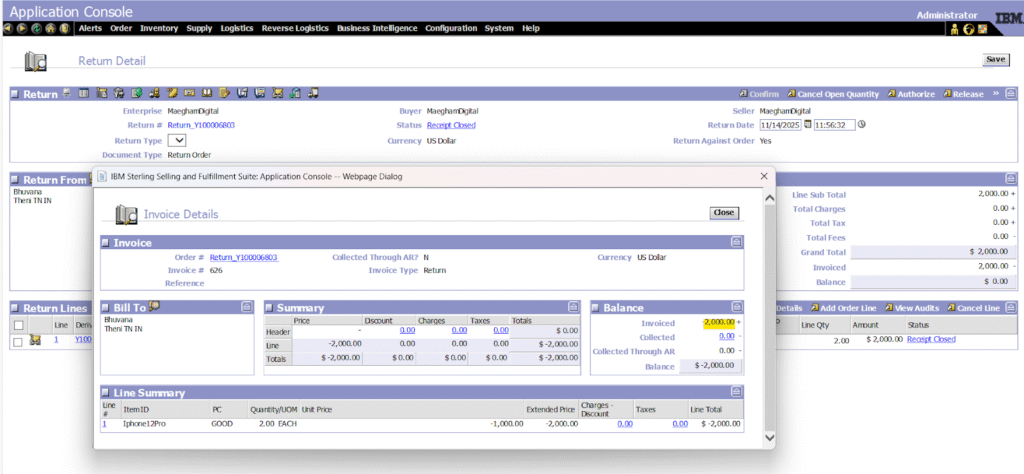The image size is (1024, 474).
Task: Click the dialog scrollbar down arrow
Action: tap(769, 438)
